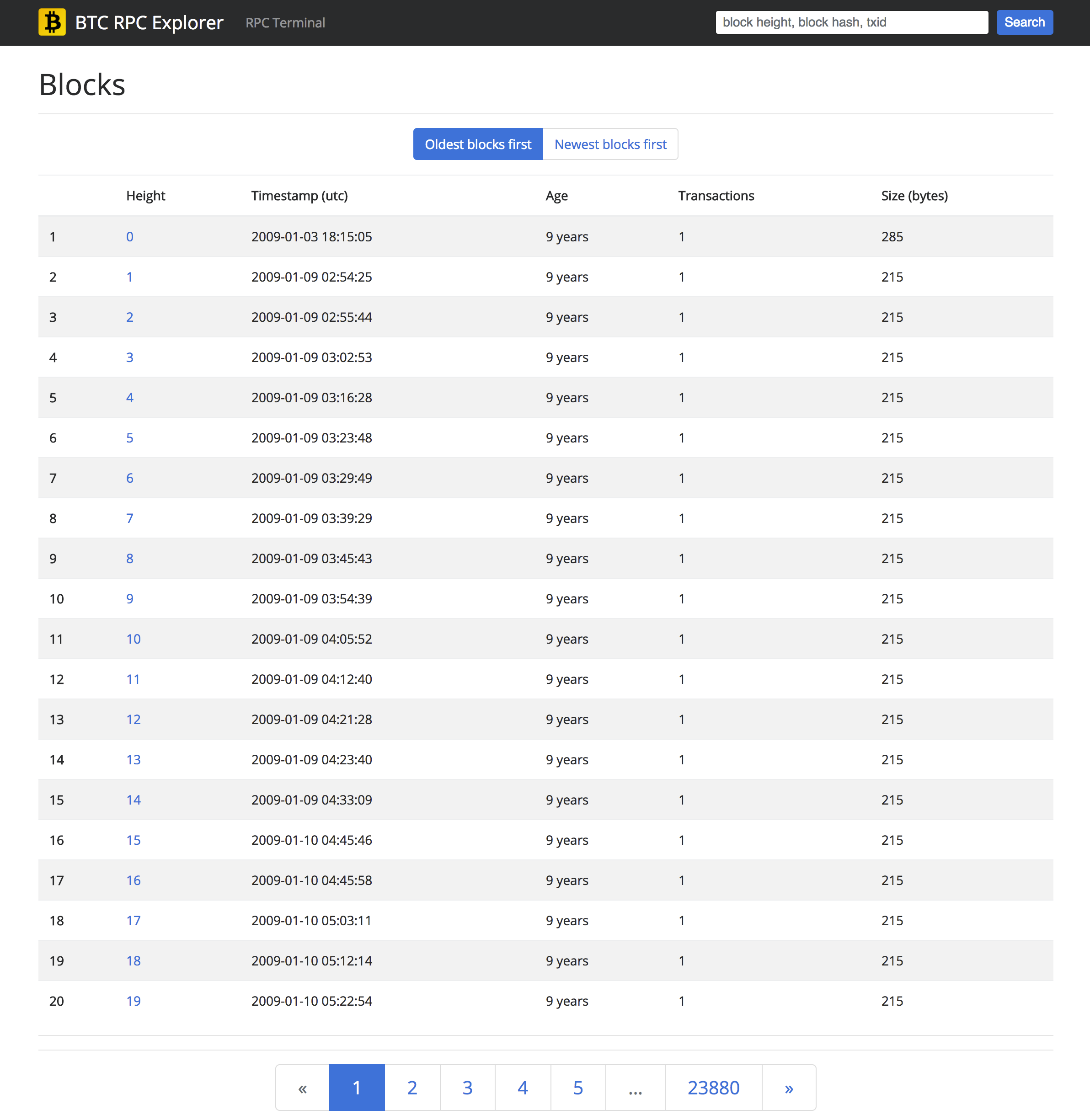Select Oldest blocks first sorting

coord(478,144)
